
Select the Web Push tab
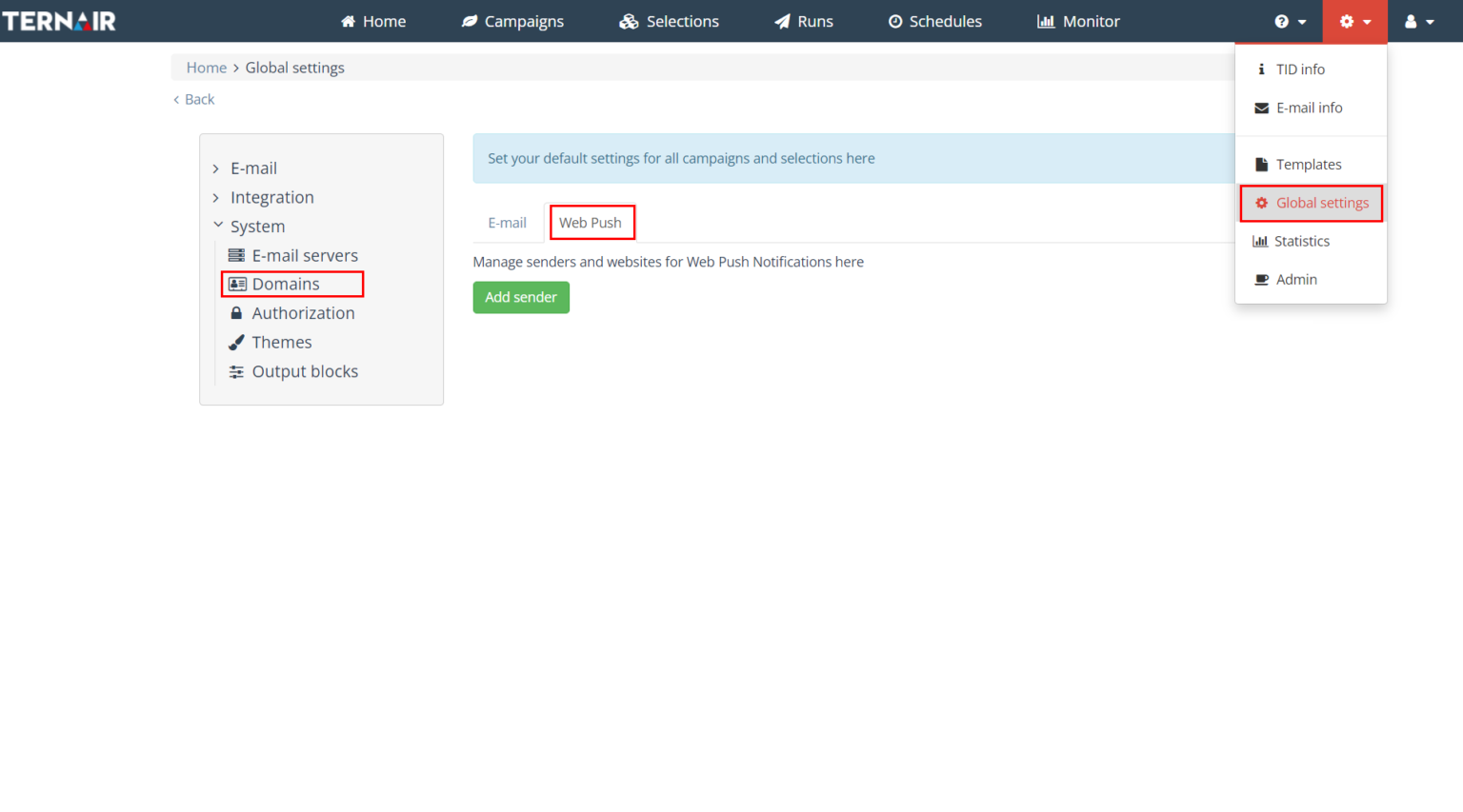coord(591,223)
